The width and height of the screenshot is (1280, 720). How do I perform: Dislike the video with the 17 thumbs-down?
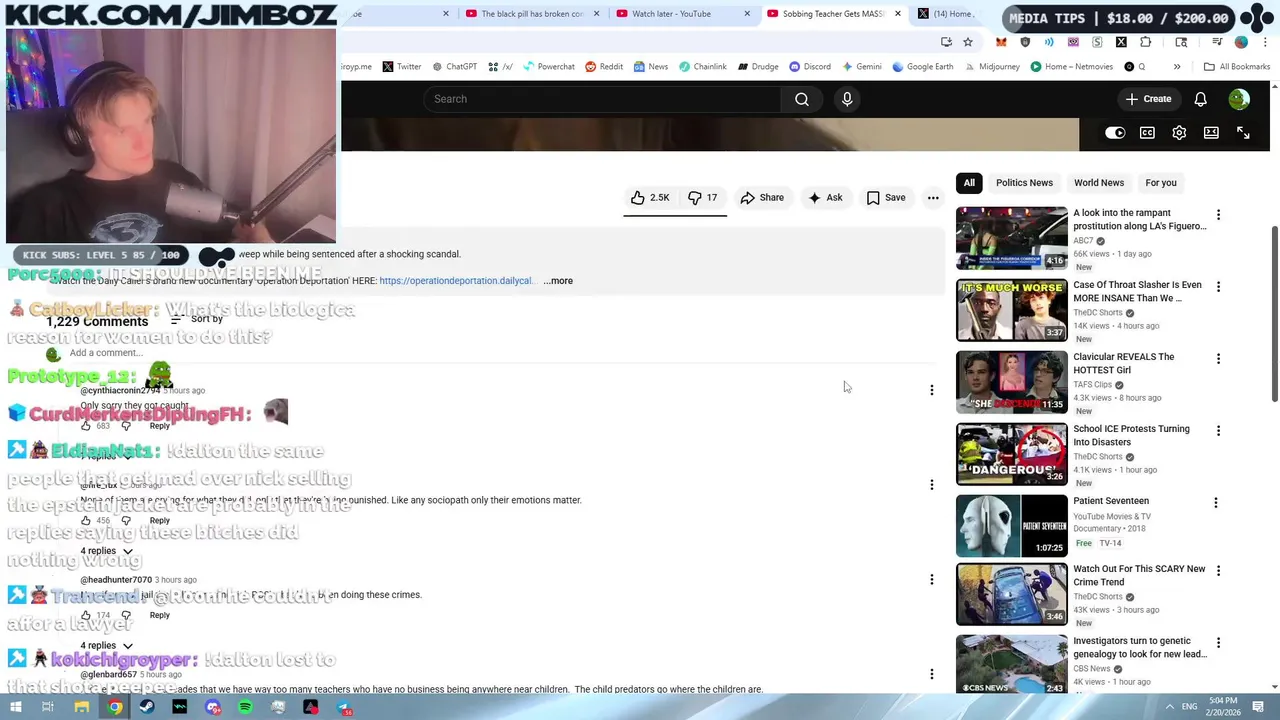pos(703,198)
